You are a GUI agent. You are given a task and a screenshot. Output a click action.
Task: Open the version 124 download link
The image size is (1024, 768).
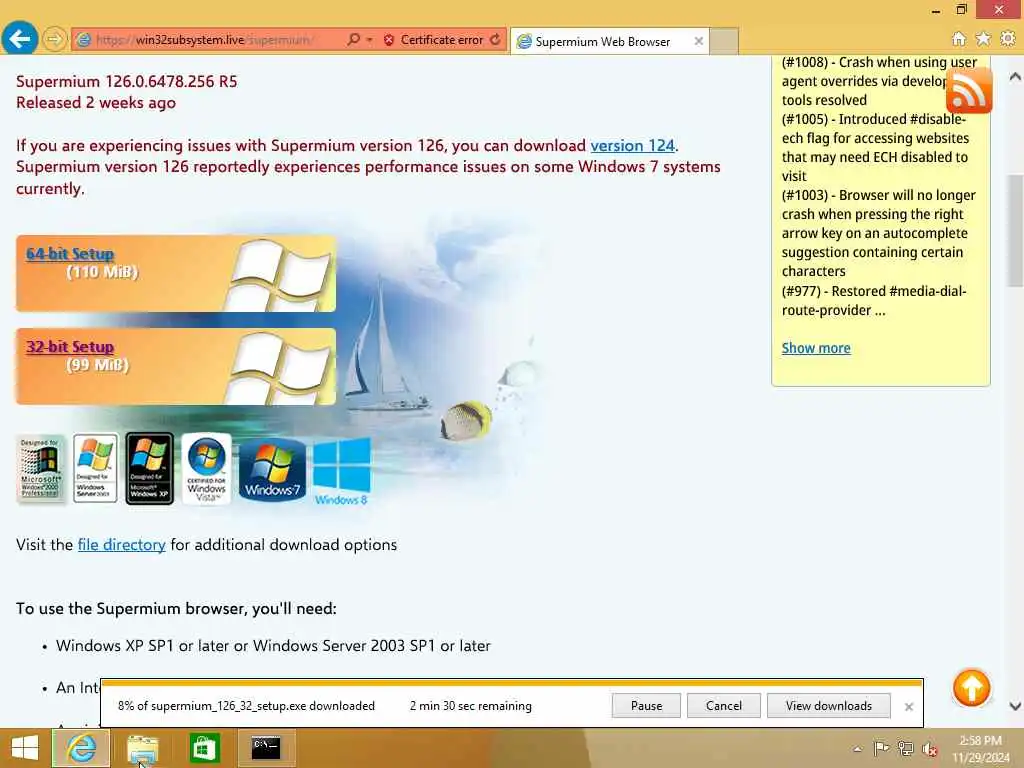[632, 146]
